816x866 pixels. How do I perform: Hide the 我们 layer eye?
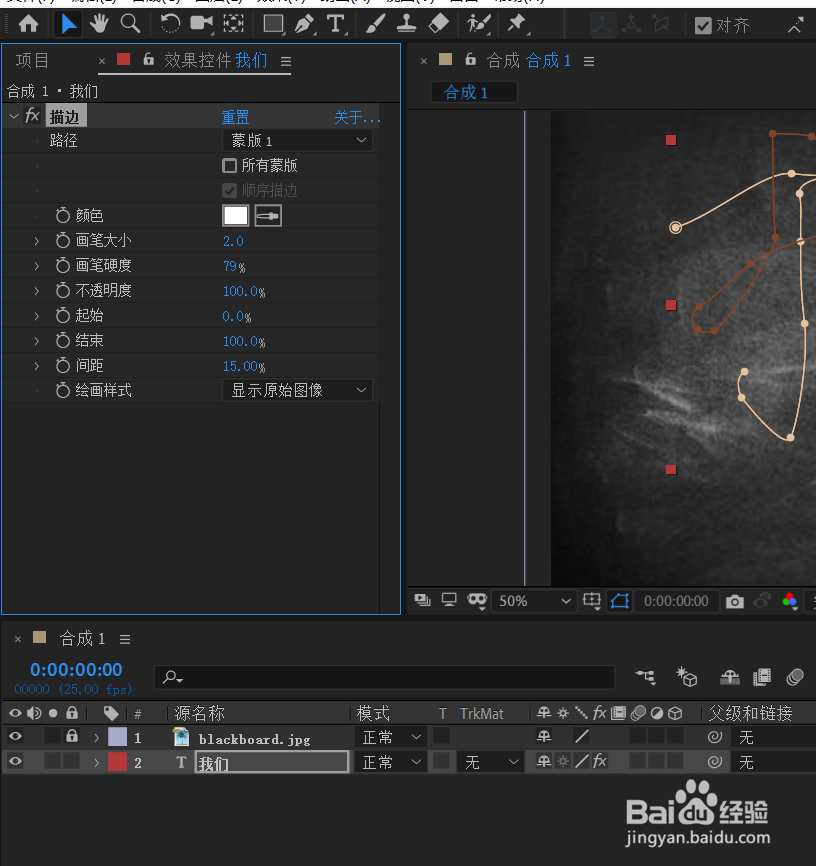tap(15, 762)
